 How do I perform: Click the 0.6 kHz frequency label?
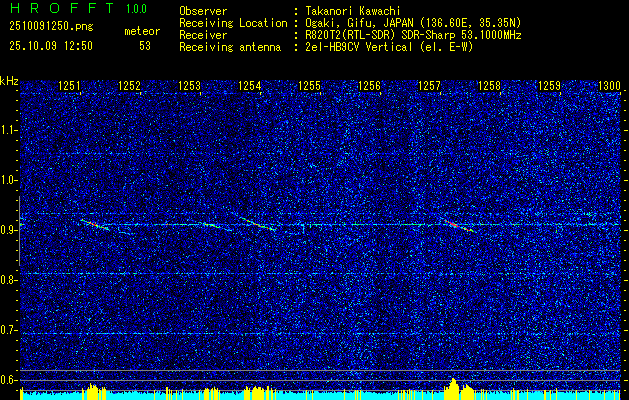coord(8,380)
